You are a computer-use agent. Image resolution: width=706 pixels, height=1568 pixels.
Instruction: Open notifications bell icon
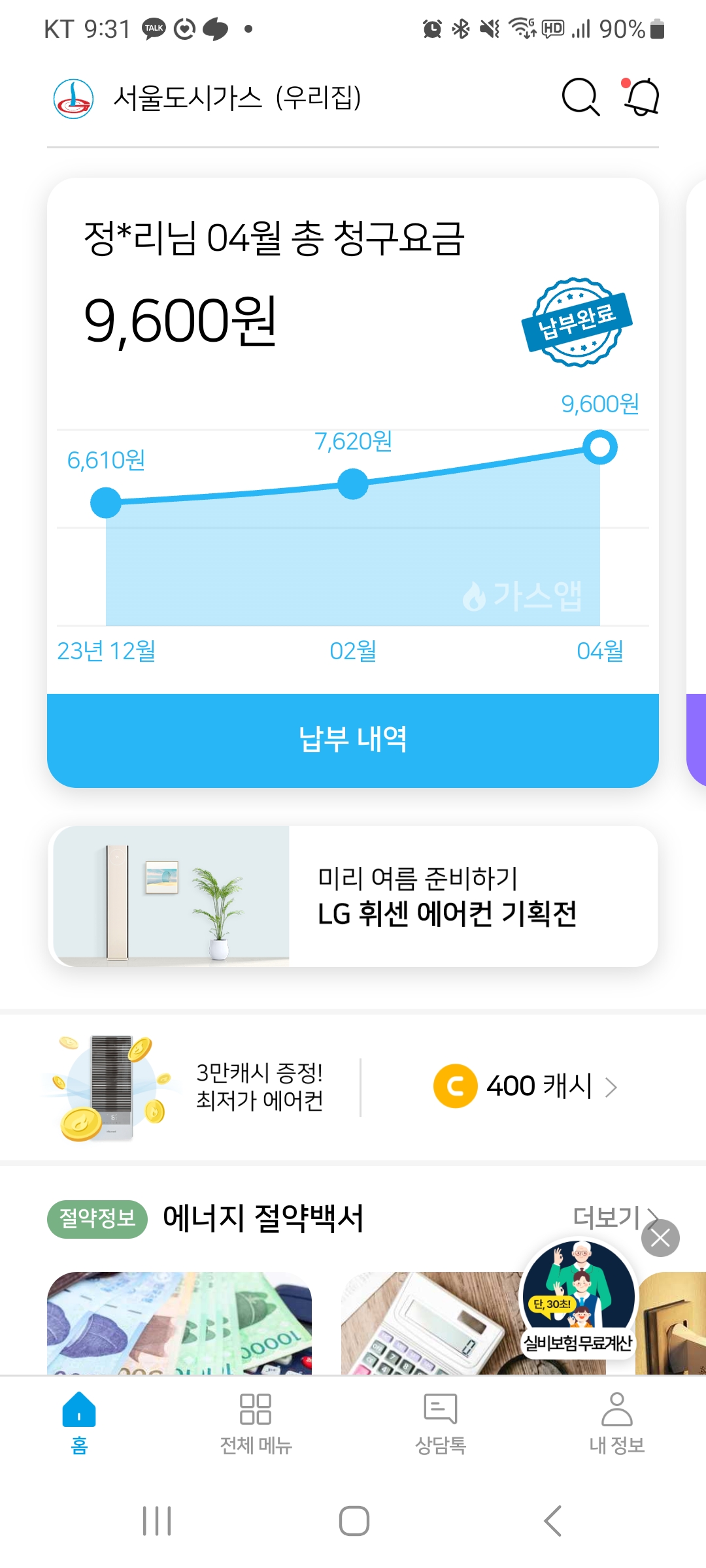click(641, 98)
